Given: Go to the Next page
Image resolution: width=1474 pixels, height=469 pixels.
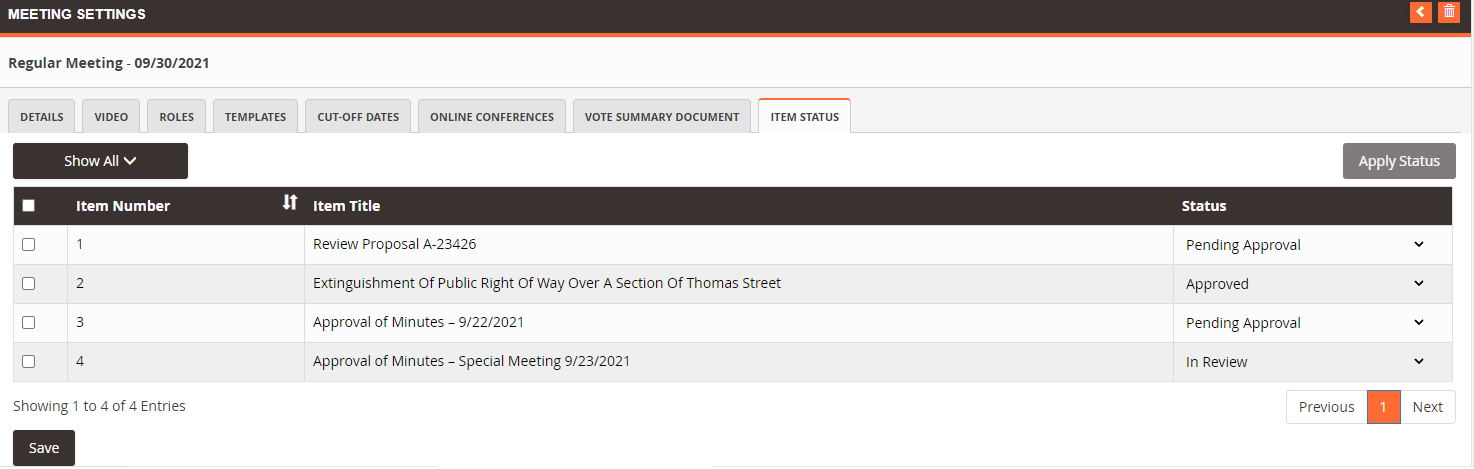Looking at the screenshot, I should point(1428,407).
